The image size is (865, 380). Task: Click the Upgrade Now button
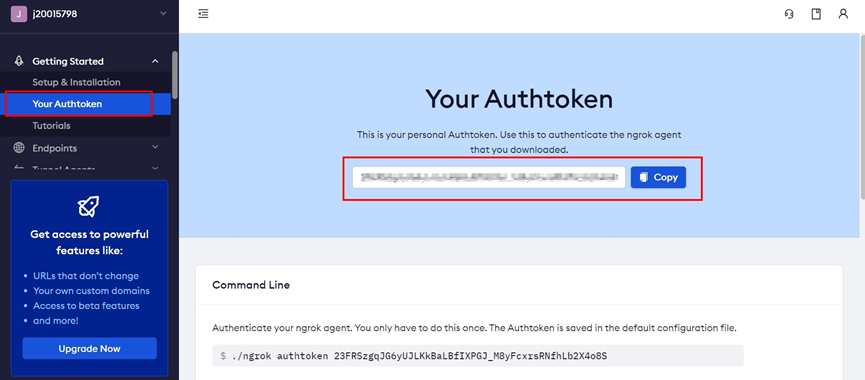[x=89, y=349]
